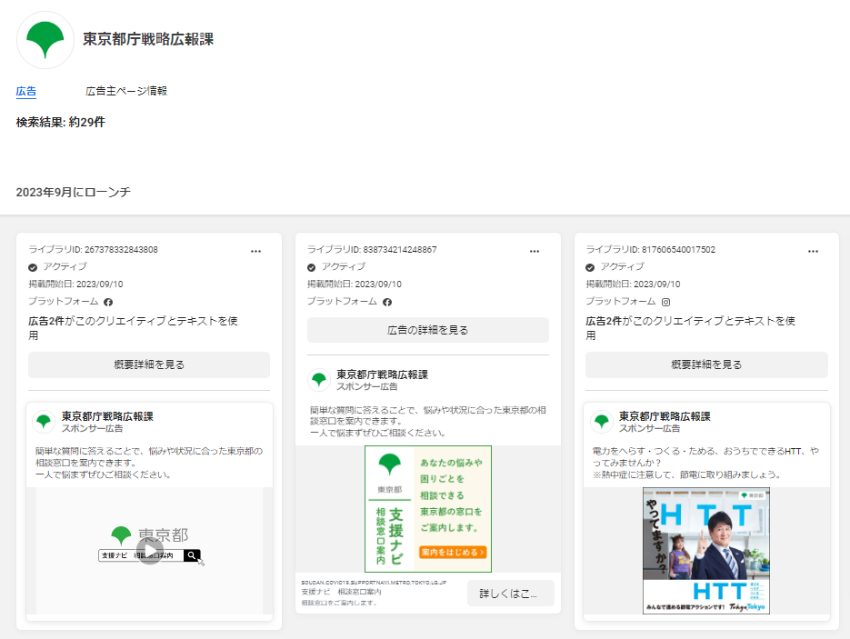Click ライブラリID: 817606540017502 text
The height and width of the screenshot is (639, 850).
tap(651, 250)
